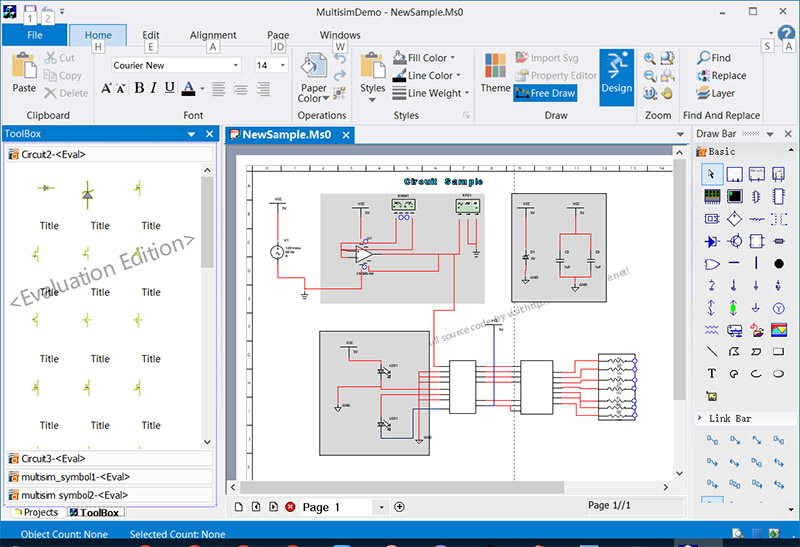
Task: Click the Delete button
Action: pyautogui.click(x=66, y=93)
